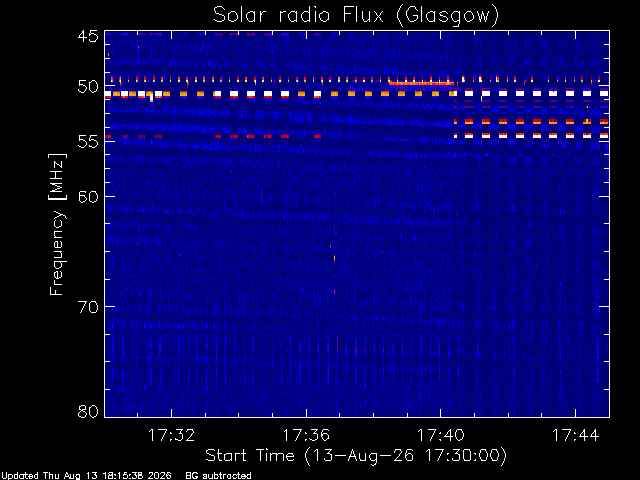Click the 17:32 time axis label
The width and height of the screenshot is (640, 480).
pos(171,435)
